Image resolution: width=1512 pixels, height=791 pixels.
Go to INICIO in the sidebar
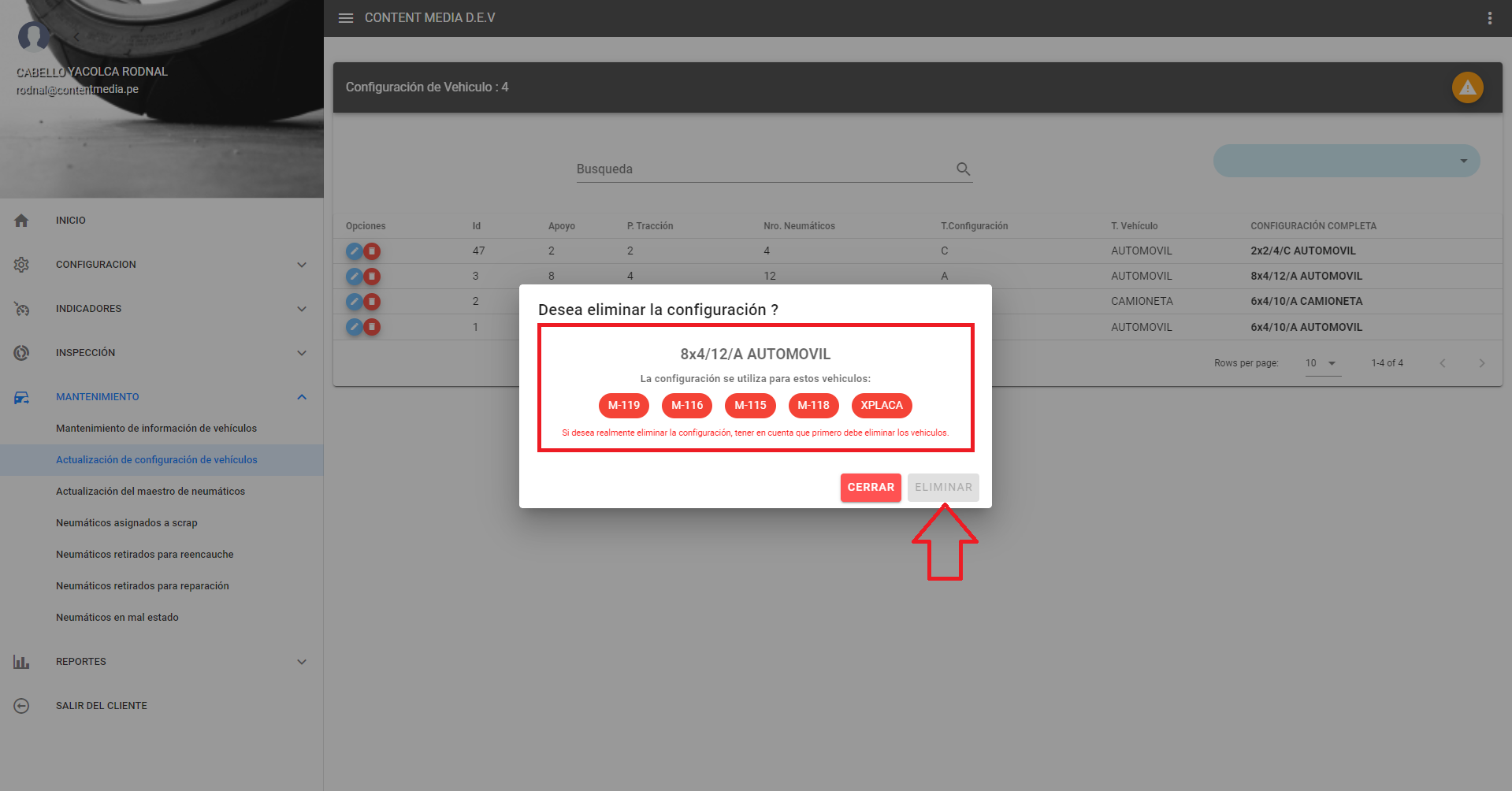pos(71,221)
